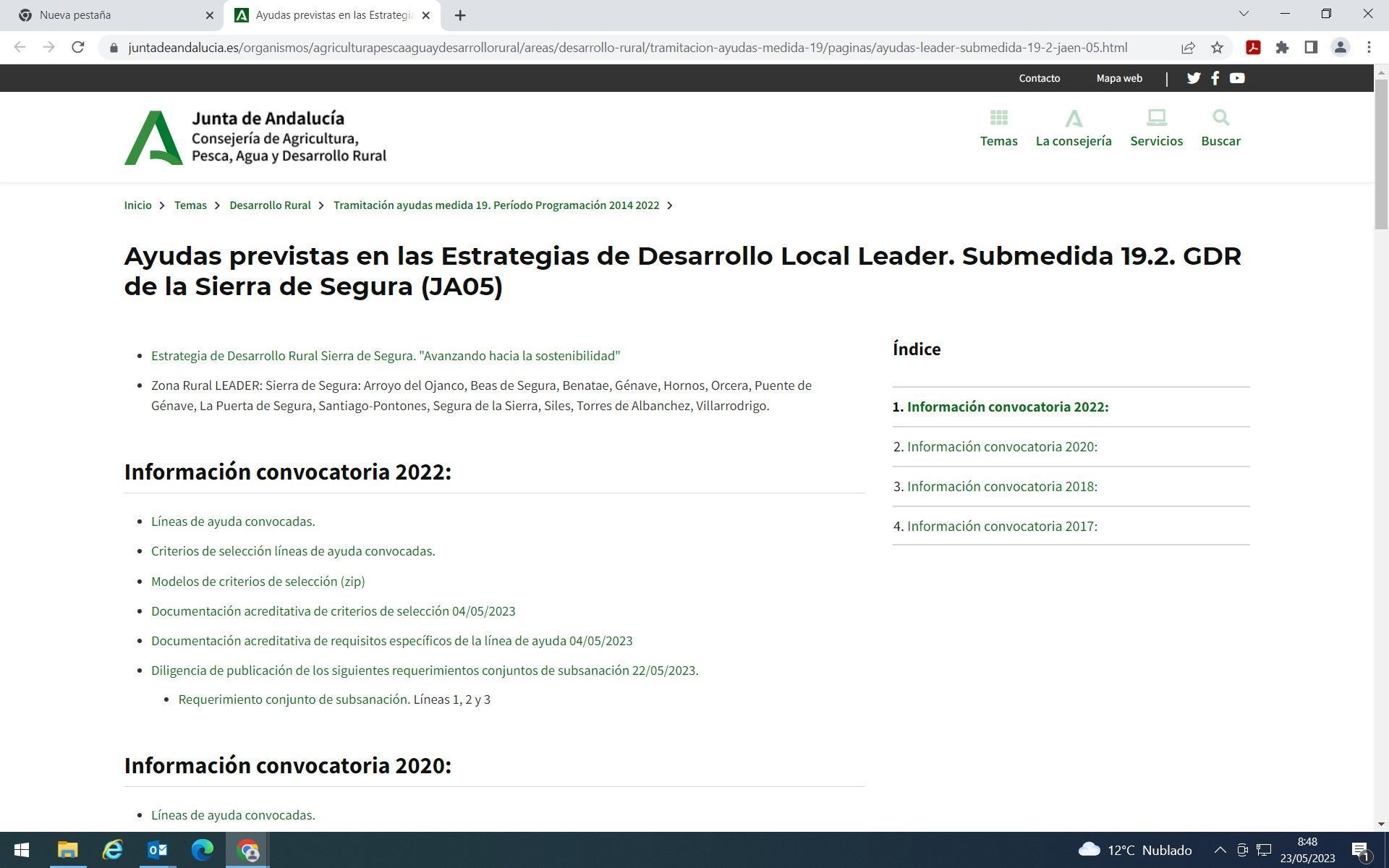Screen dimensions: 1389x868
Task: Close the Nueva pestaña tab
Action: click(x=210, y=15)
